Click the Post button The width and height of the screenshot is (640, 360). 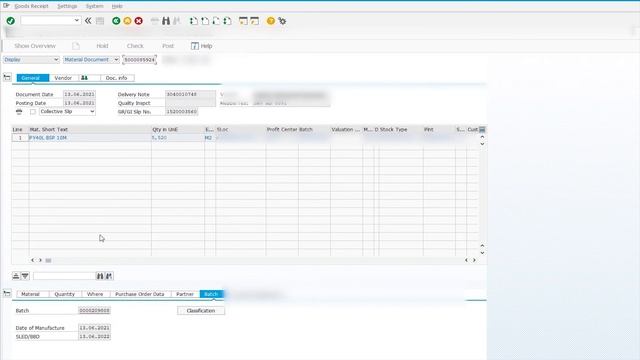tap(168, 46)
